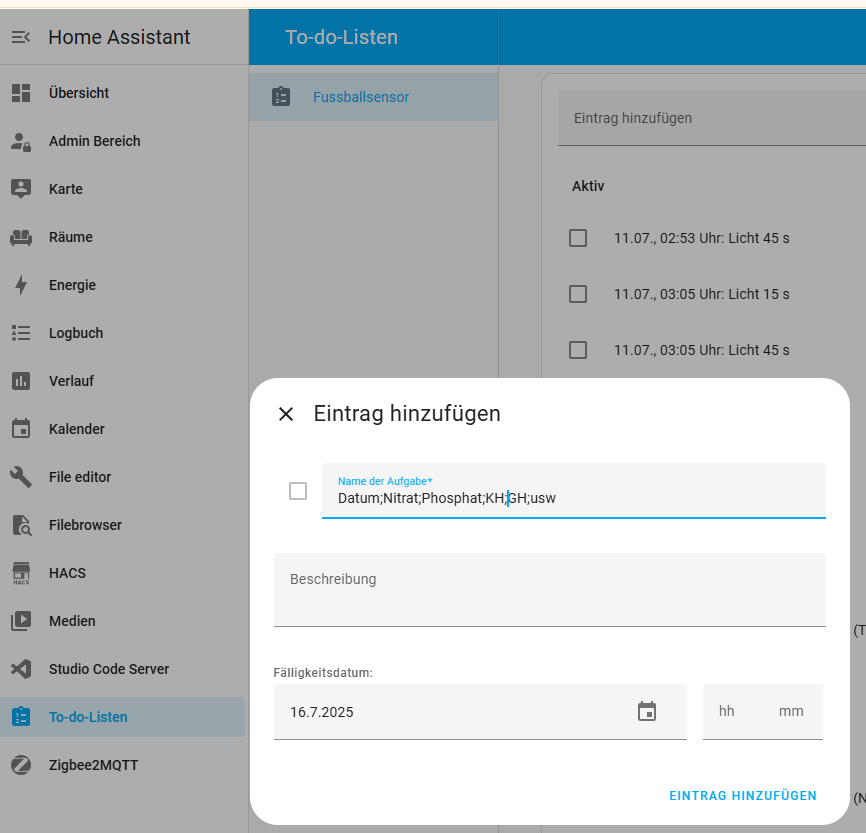Click the Fälligkeitsdatum field showing 16.7.2025
This screenshot has height=833, width=866.
[450, 712]
